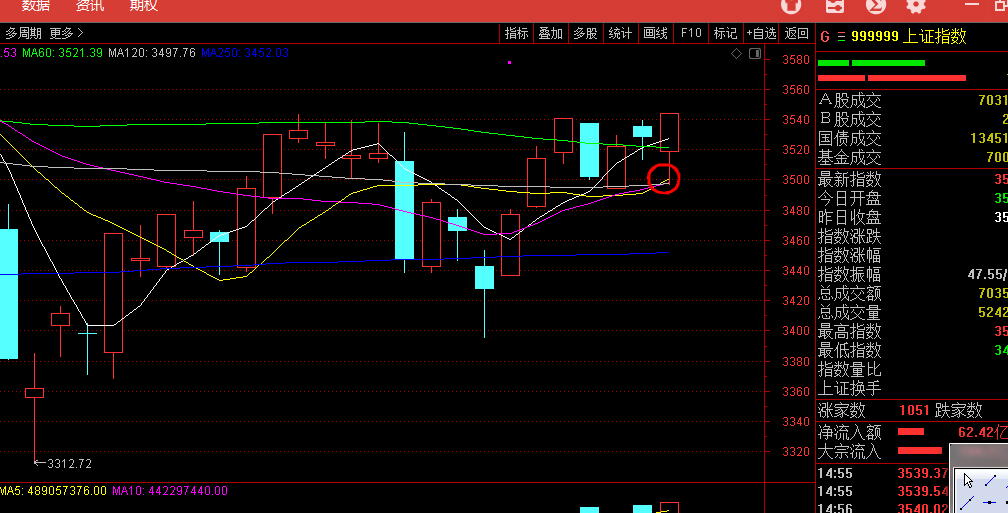
Task: Click the red G flag beside 999999
Action: (x=824, y=37)
